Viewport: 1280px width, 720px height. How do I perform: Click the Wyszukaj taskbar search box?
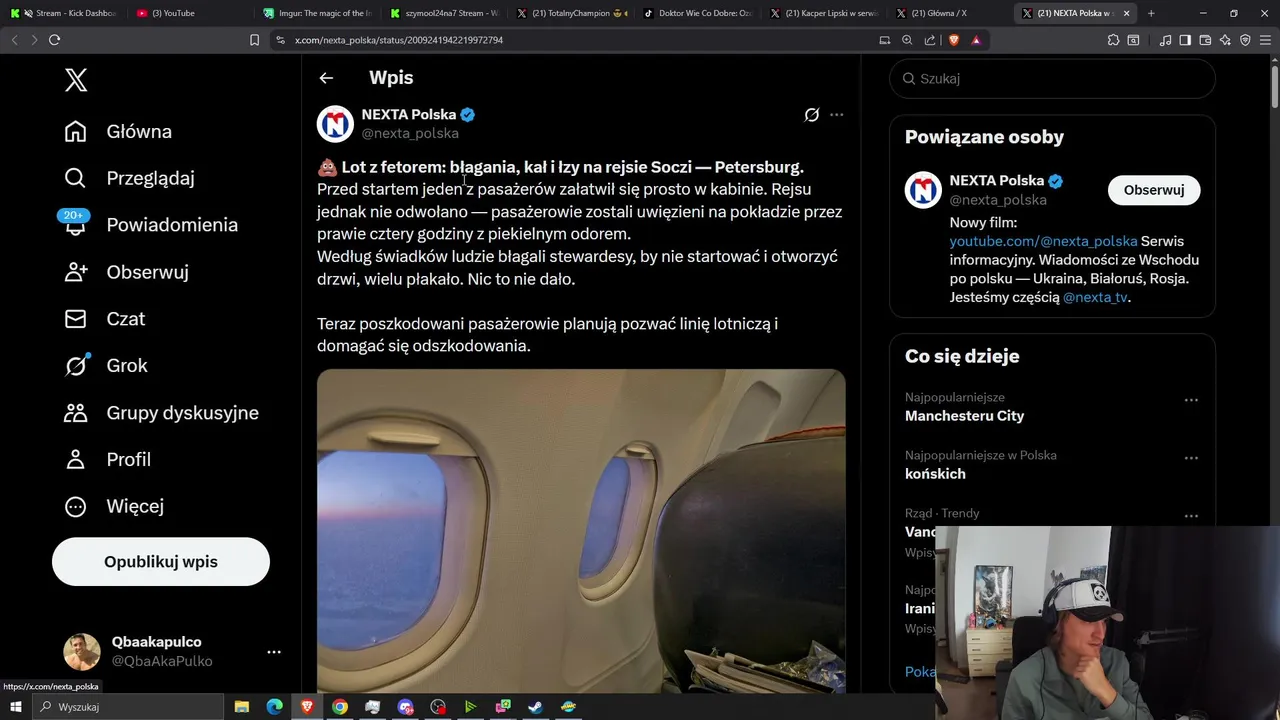click(128, 707)
